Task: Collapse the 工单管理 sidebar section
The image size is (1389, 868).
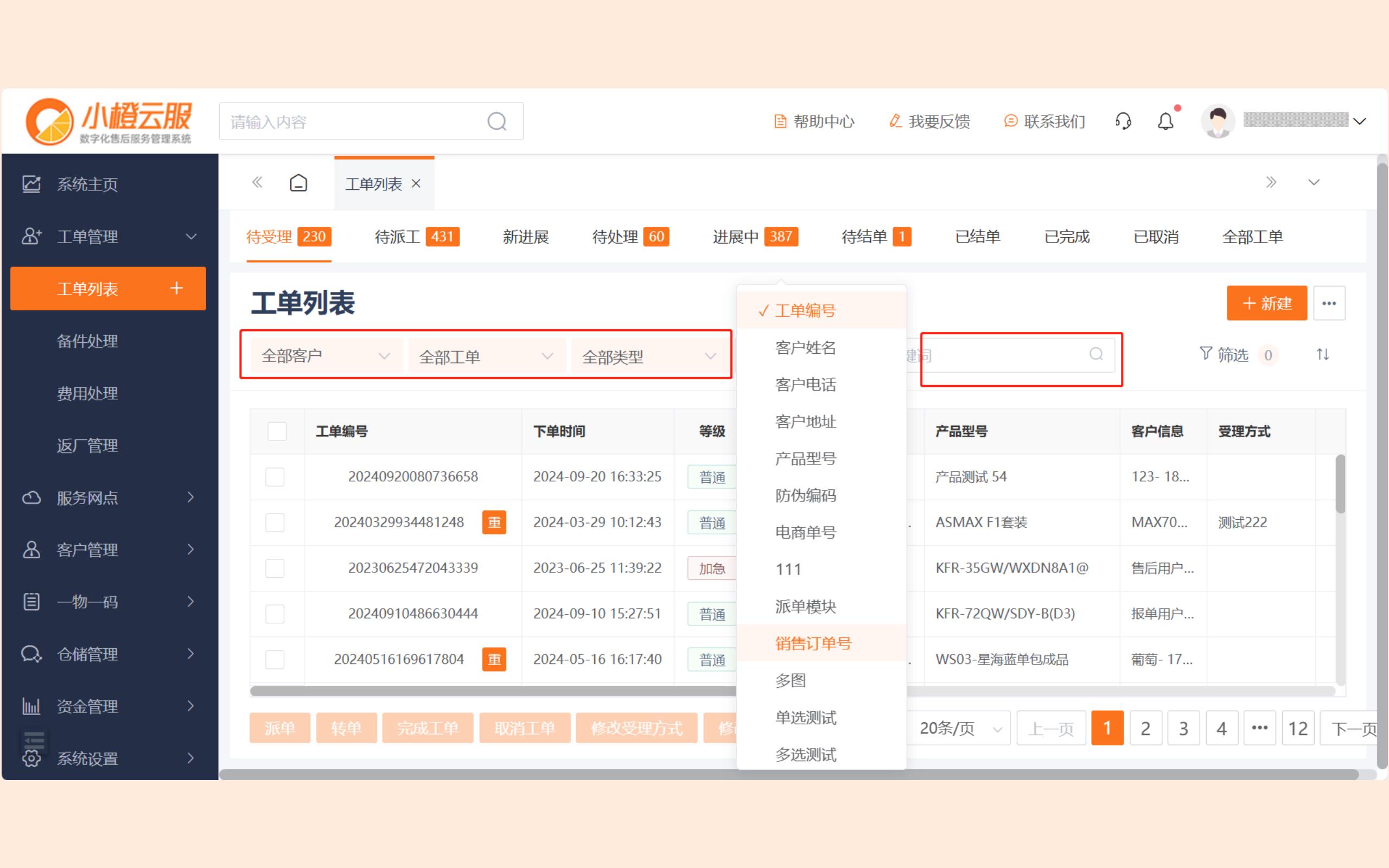Action: 191,237
